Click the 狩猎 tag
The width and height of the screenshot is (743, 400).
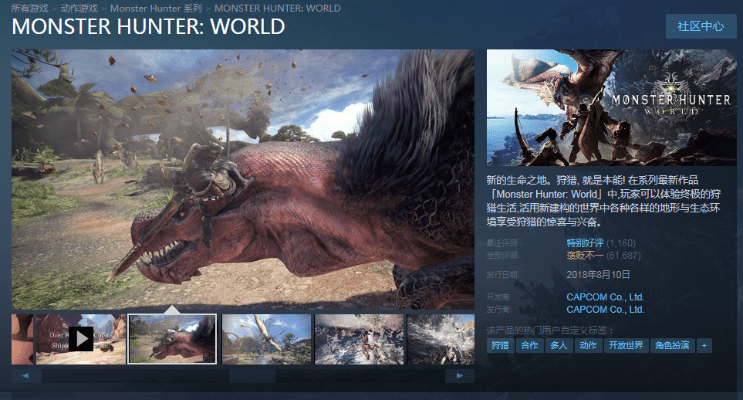point(499,345)
